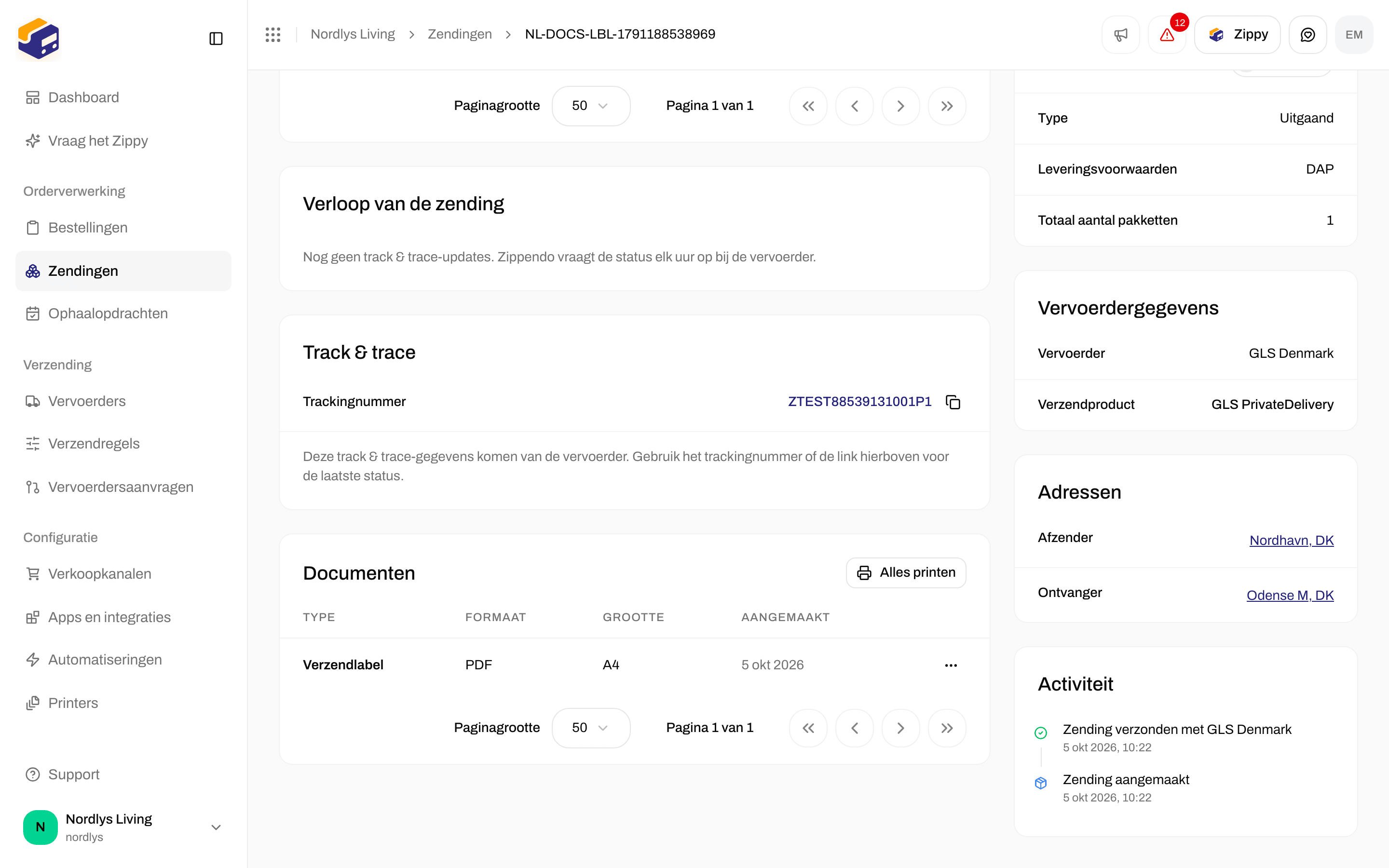The image size is (1389, 868).
Task: Go to next page in top pagination
Action: pyautogui.click(x=900, y=106)
